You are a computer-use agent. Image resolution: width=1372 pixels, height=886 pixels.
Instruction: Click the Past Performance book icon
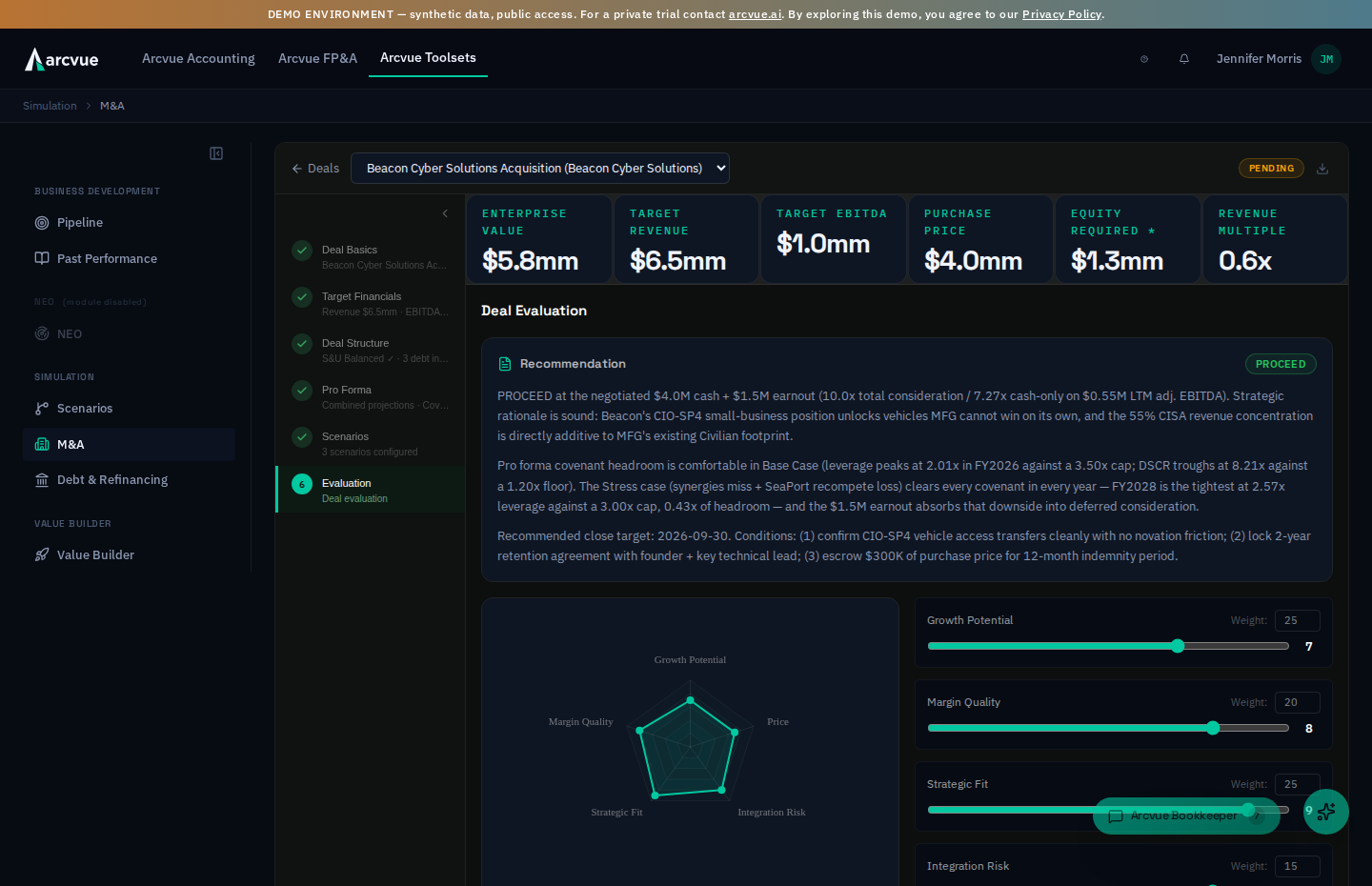click(x=42, y=259)
